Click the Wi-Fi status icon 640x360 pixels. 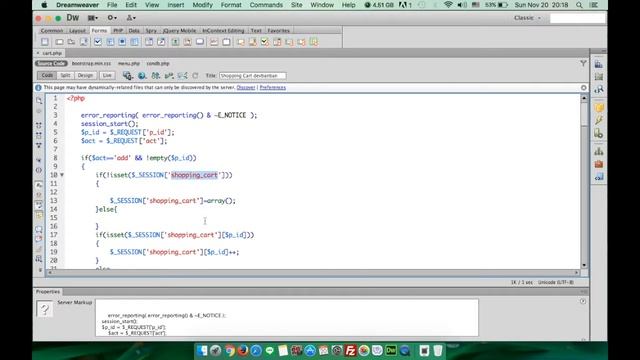(448, 5)
